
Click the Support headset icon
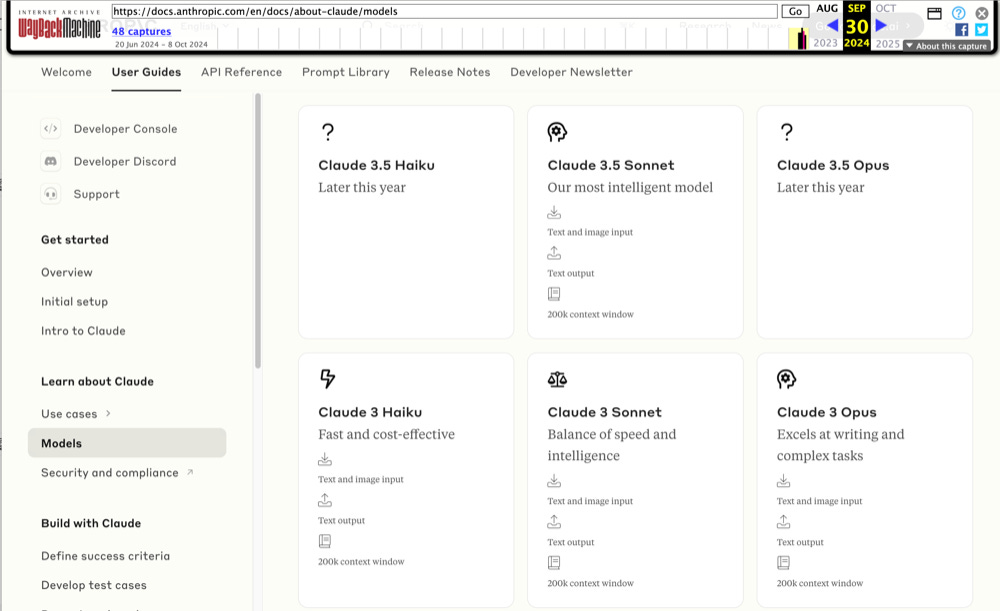coord(50,194)
